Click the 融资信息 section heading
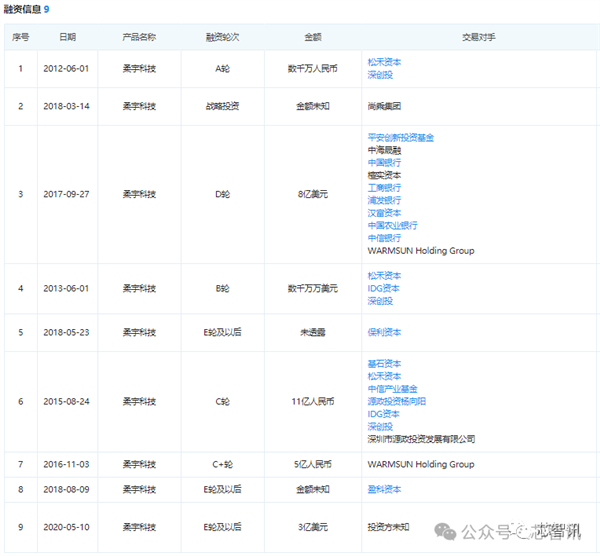Screen dimensions: 600x556 coord(22,9)
